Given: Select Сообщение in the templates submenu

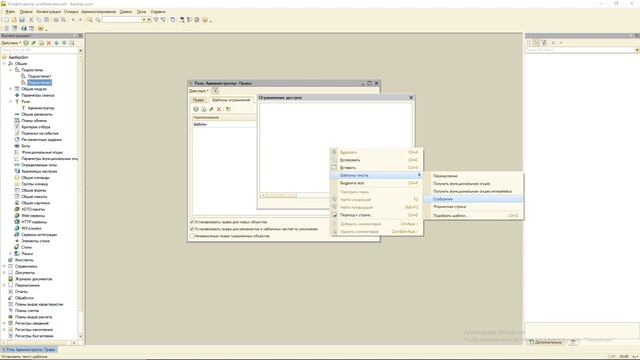Looking at the screenshot, I should [473, 199].
